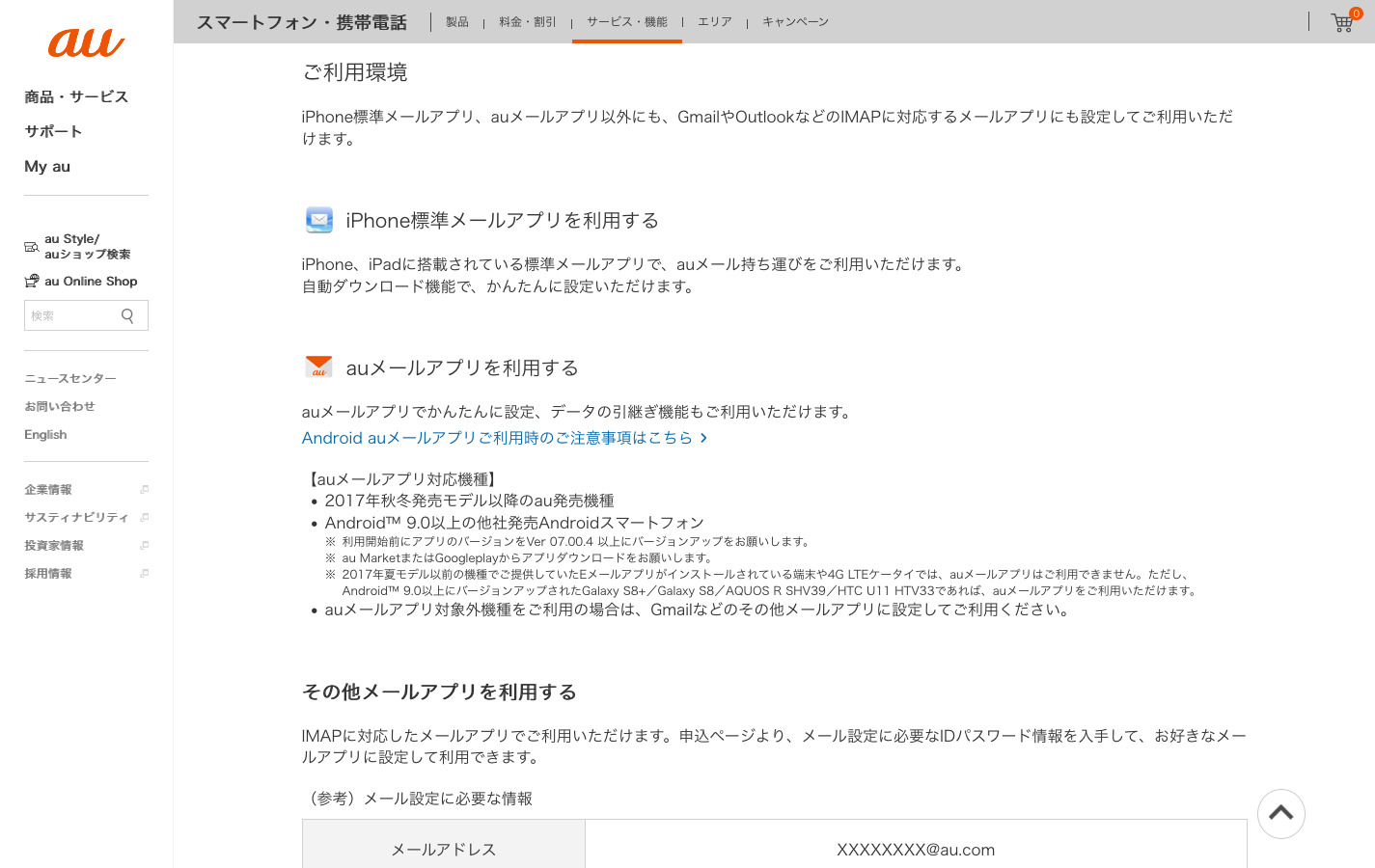Open the 料金・割引 menu item

tap(528, 22)
